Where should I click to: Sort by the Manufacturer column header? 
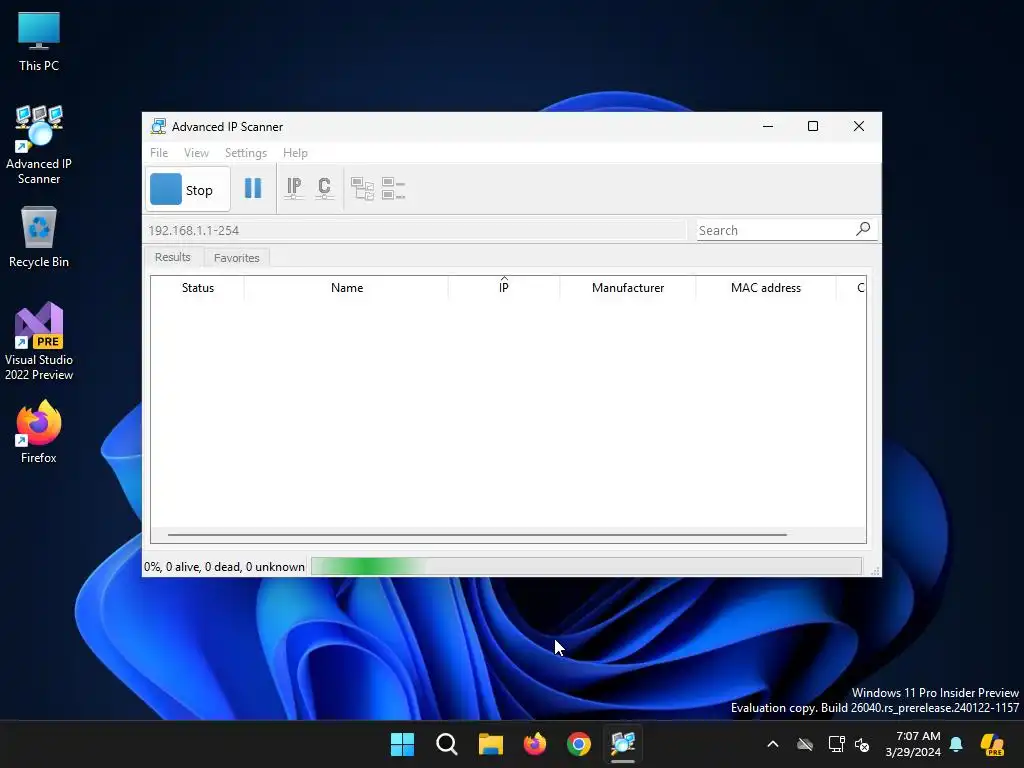click(x=628, y=288)
